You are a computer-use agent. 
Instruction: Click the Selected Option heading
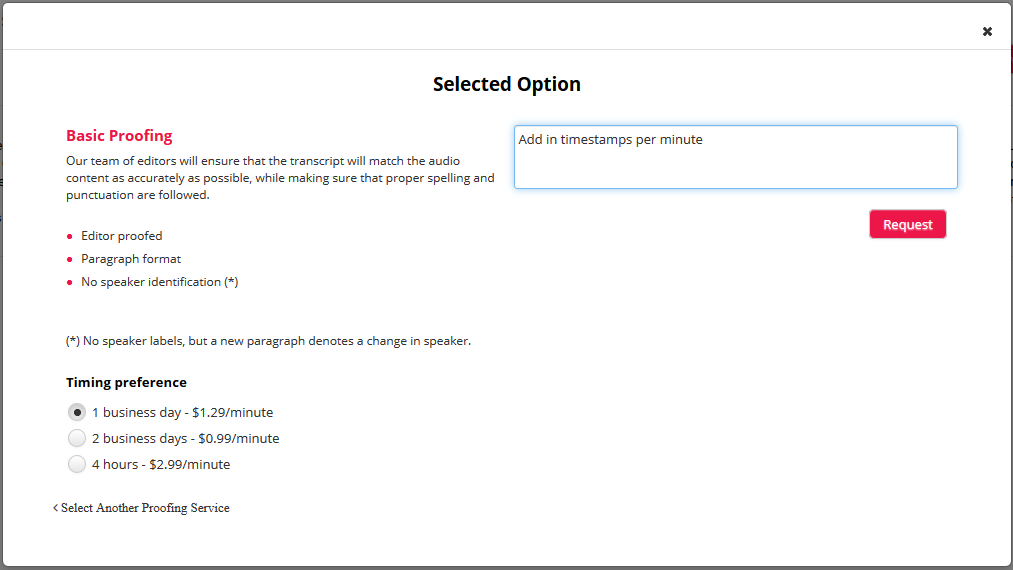(506, 84)
